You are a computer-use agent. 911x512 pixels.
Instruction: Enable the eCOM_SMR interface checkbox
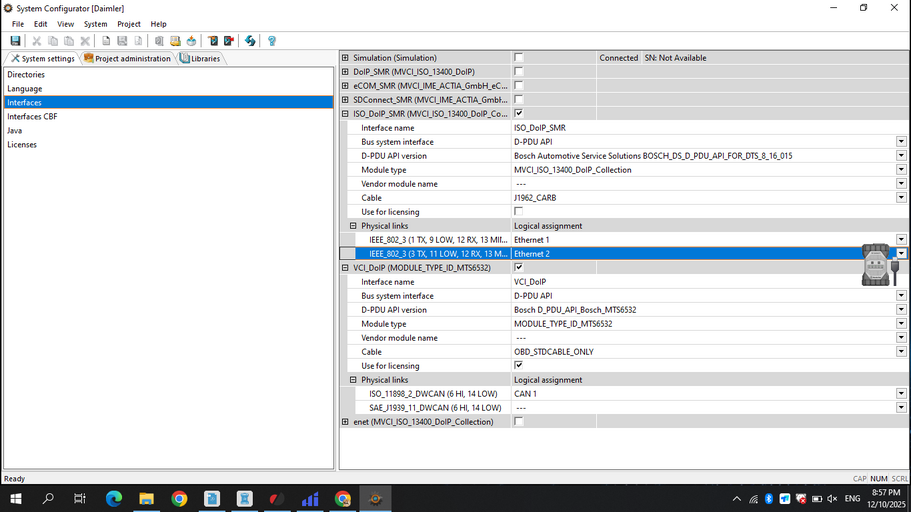(518, 85)
